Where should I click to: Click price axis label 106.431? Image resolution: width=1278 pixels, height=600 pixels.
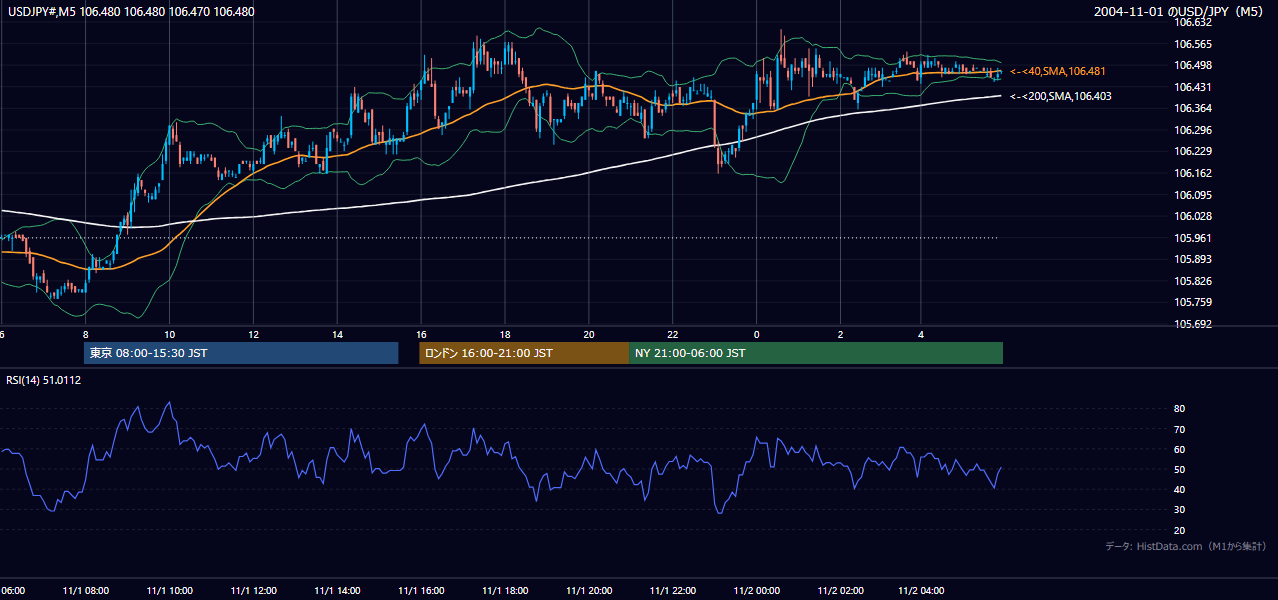pyautogui.click(x=1192, y=87)
